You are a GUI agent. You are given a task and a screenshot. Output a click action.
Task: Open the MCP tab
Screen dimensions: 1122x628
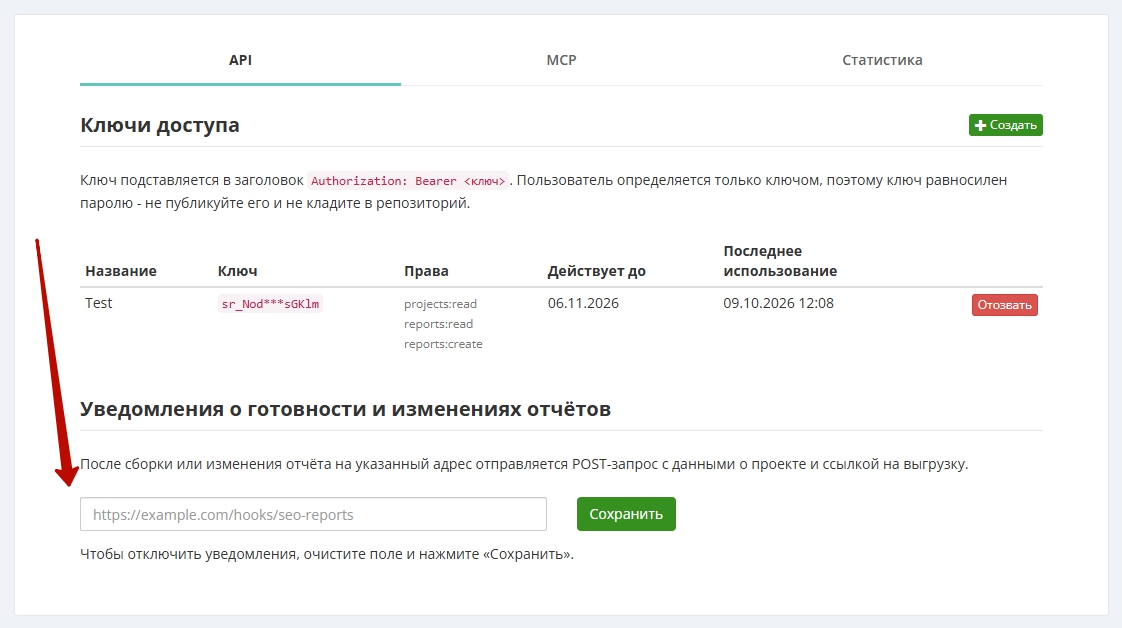coord(561,60)
